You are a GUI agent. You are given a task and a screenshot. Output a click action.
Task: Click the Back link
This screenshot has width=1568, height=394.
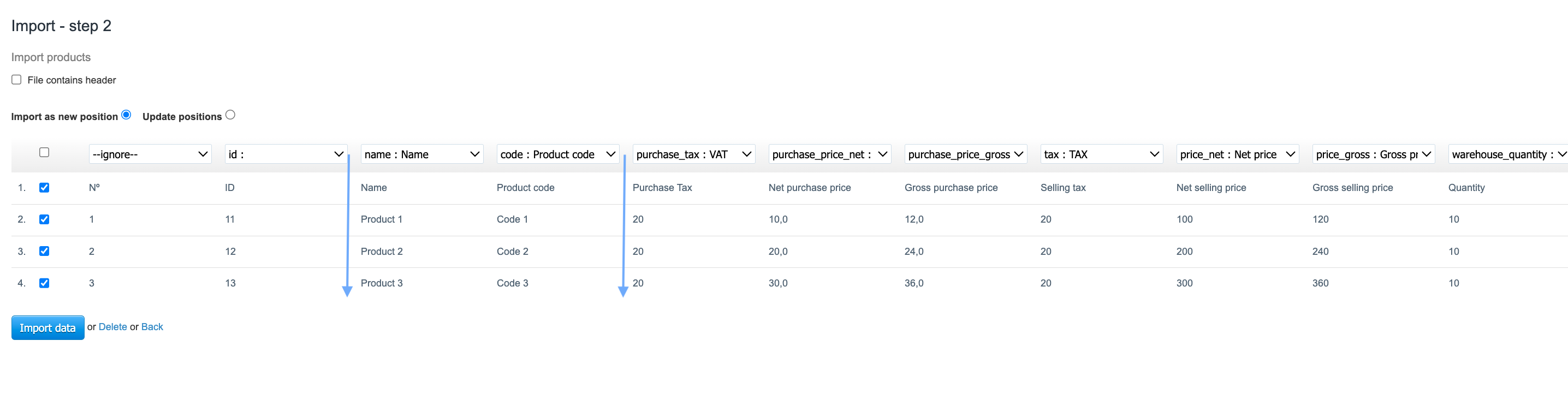[x=152, y=327]
